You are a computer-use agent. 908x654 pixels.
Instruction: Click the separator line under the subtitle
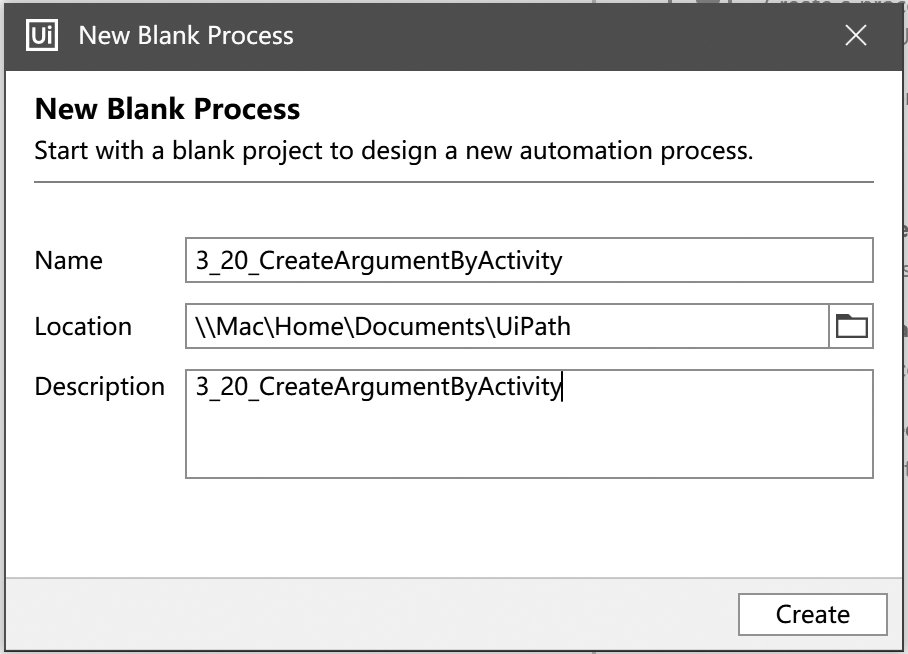453,182
